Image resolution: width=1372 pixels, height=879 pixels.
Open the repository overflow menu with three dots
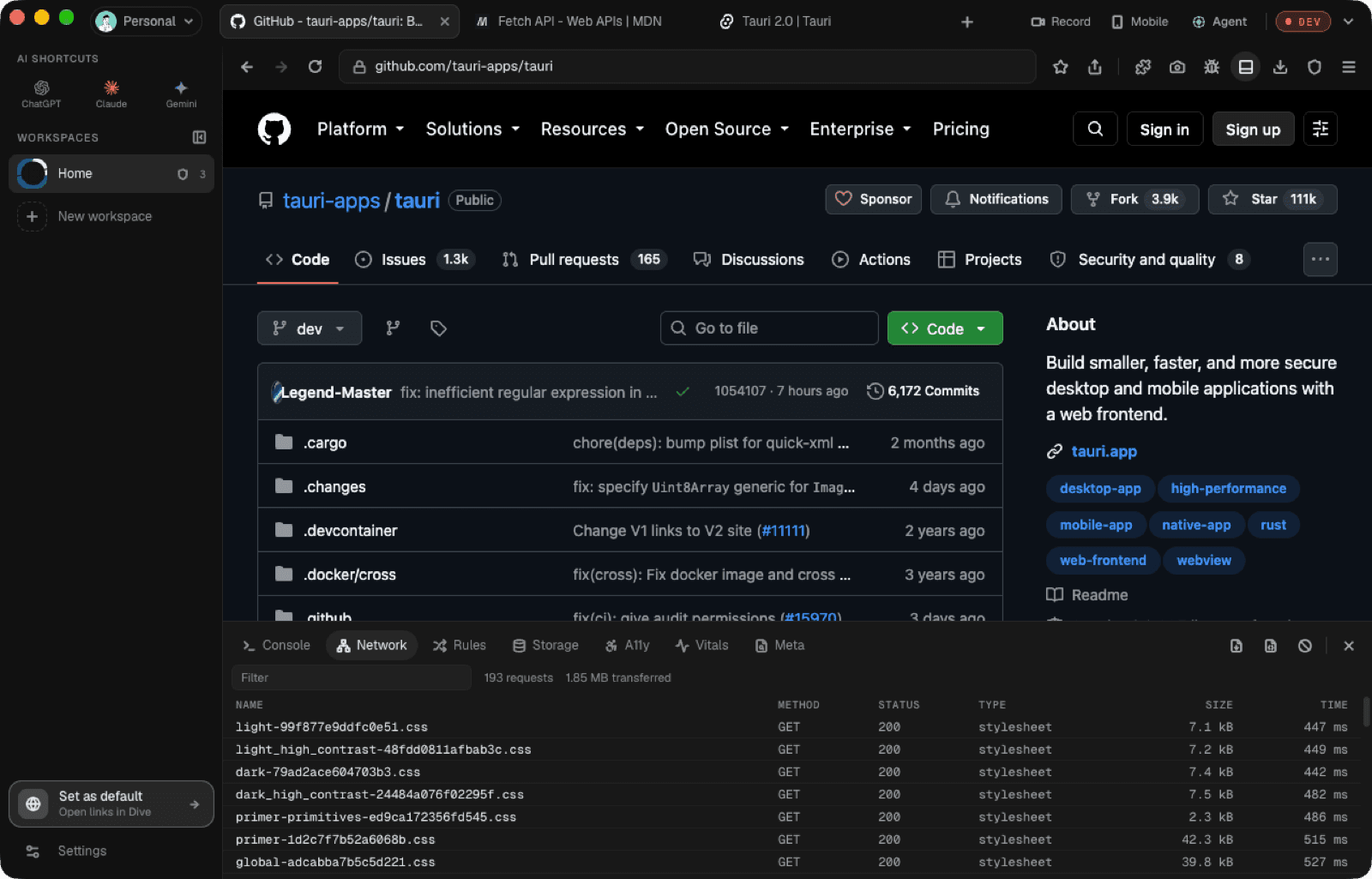1321,259
